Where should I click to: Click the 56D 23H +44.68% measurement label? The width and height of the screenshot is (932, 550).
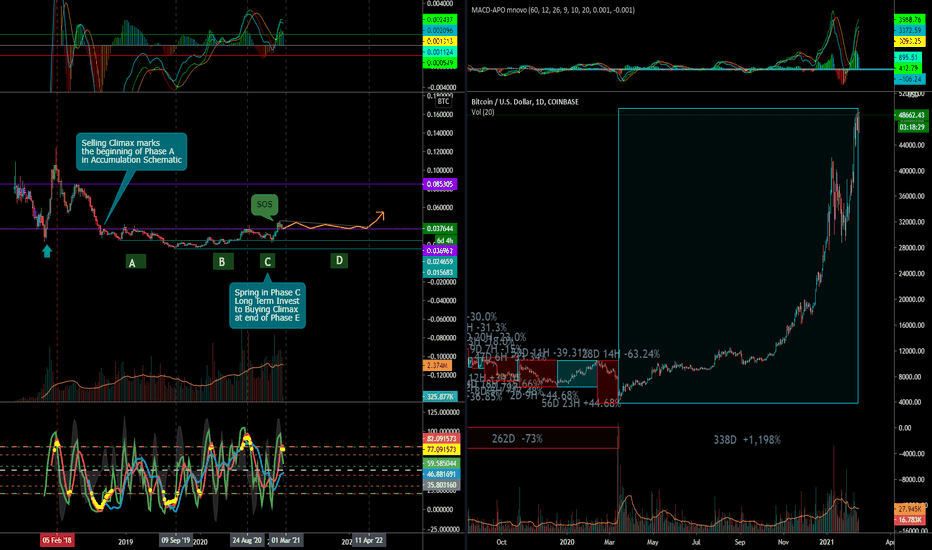tap(581, 404)
